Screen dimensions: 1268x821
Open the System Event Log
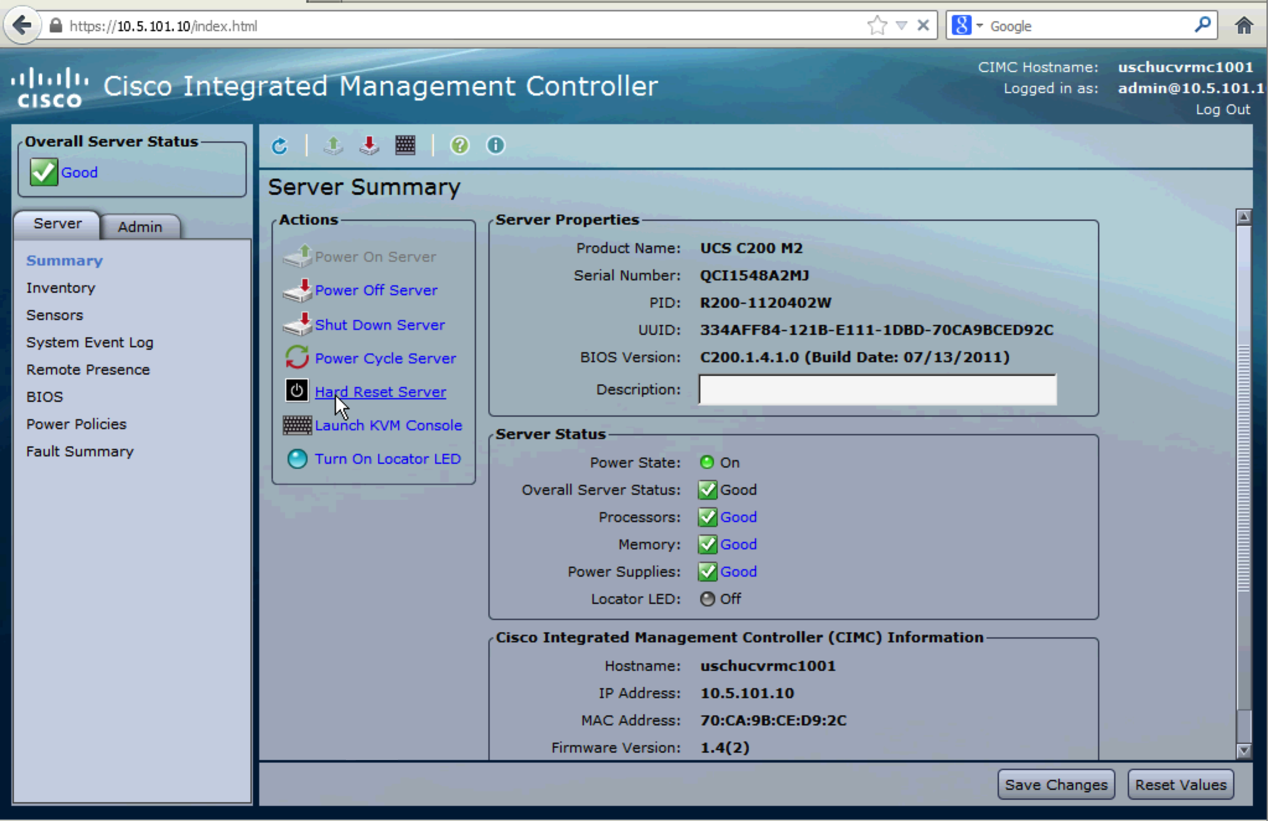tap(90, 342)
